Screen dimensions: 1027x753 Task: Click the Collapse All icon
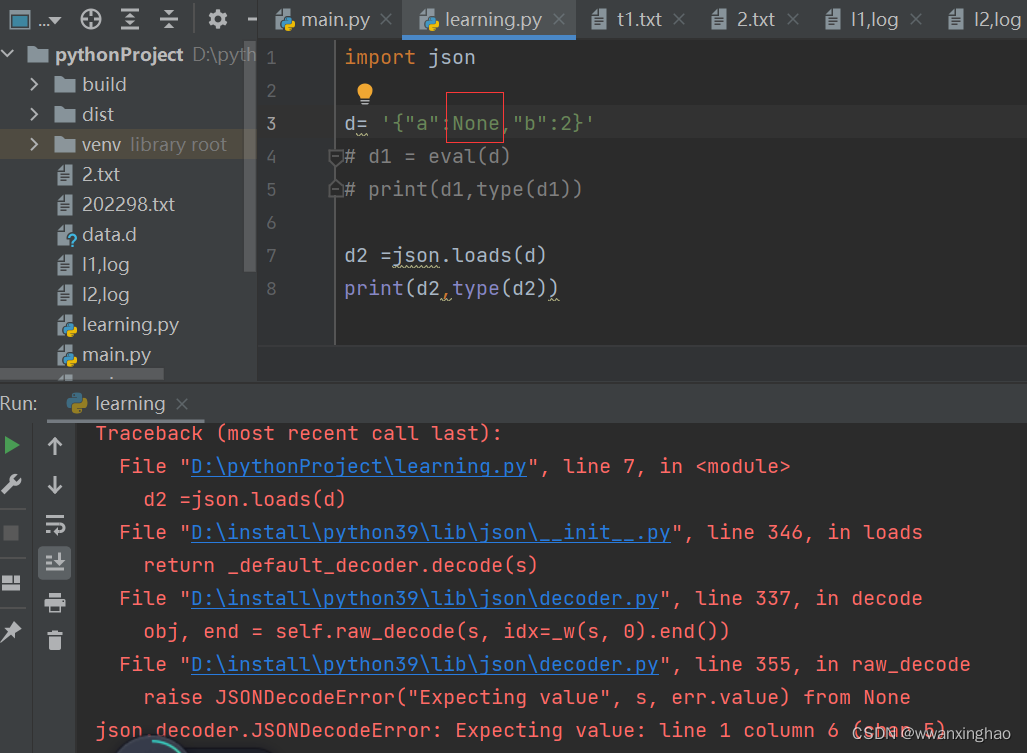click(x=169, y=20)
